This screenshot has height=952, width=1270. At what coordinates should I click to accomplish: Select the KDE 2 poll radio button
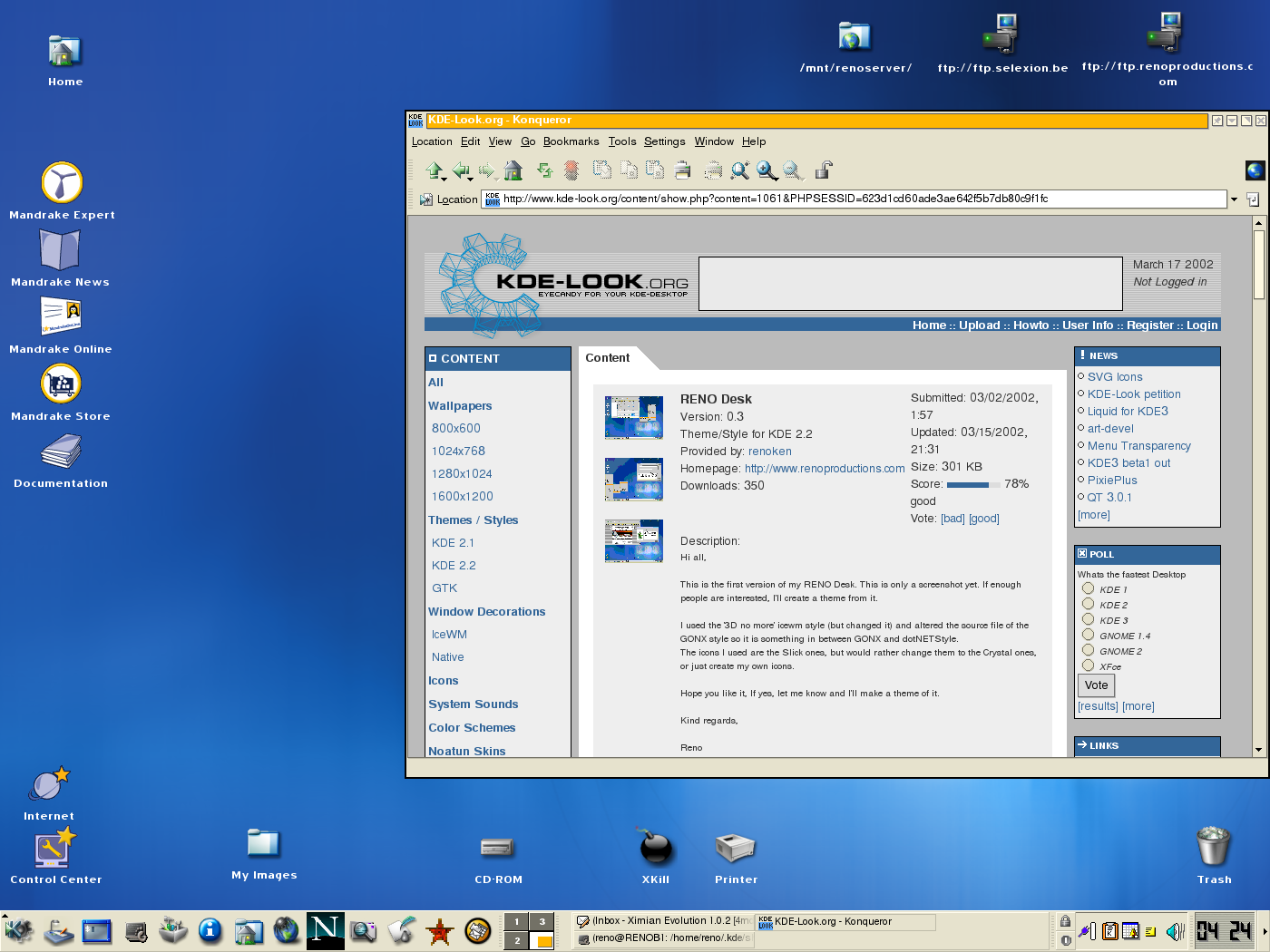(1088, 604)
